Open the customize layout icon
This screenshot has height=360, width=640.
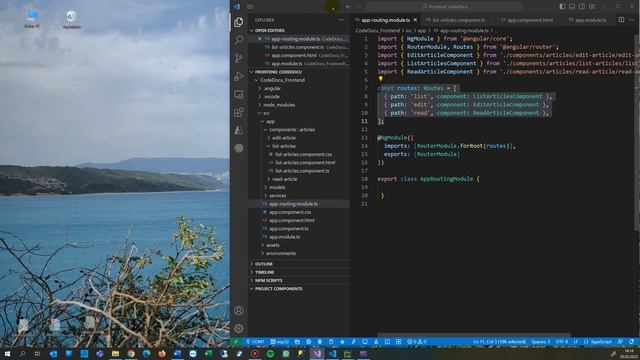(x=591, y=7)
